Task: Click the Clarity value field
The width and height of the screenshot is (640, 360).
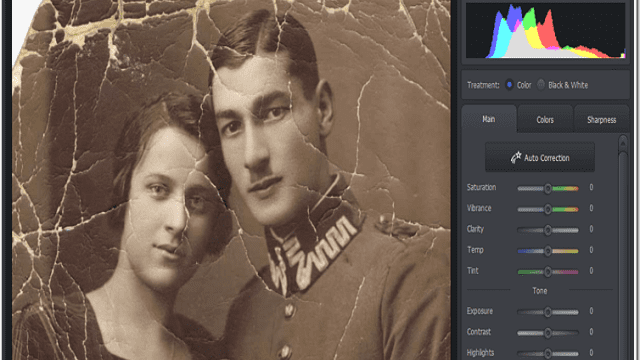Action: pos(591,229)
